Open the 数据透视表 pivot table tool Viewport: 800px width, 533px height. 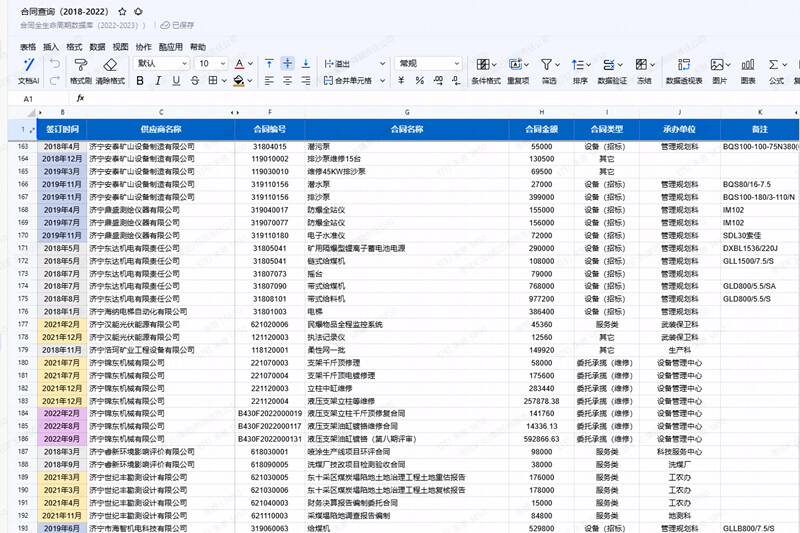coord(684,64)
